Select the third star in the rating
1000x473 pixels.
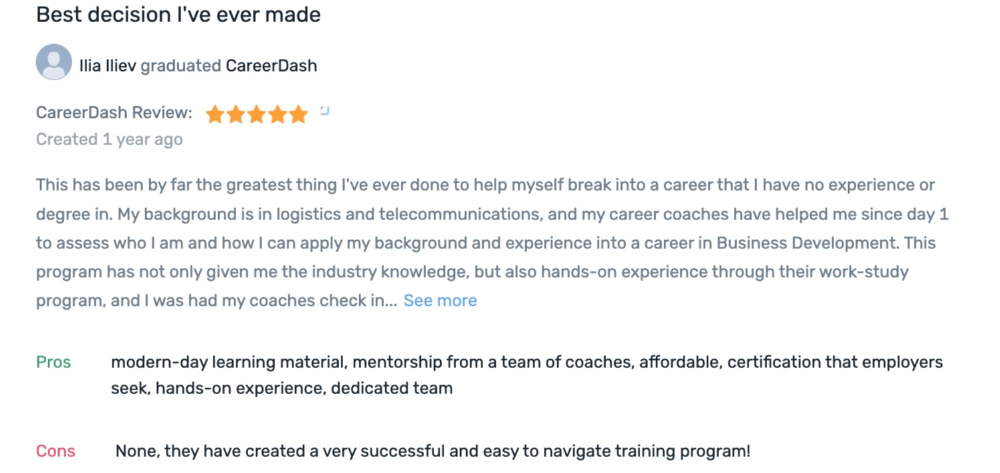257,115
